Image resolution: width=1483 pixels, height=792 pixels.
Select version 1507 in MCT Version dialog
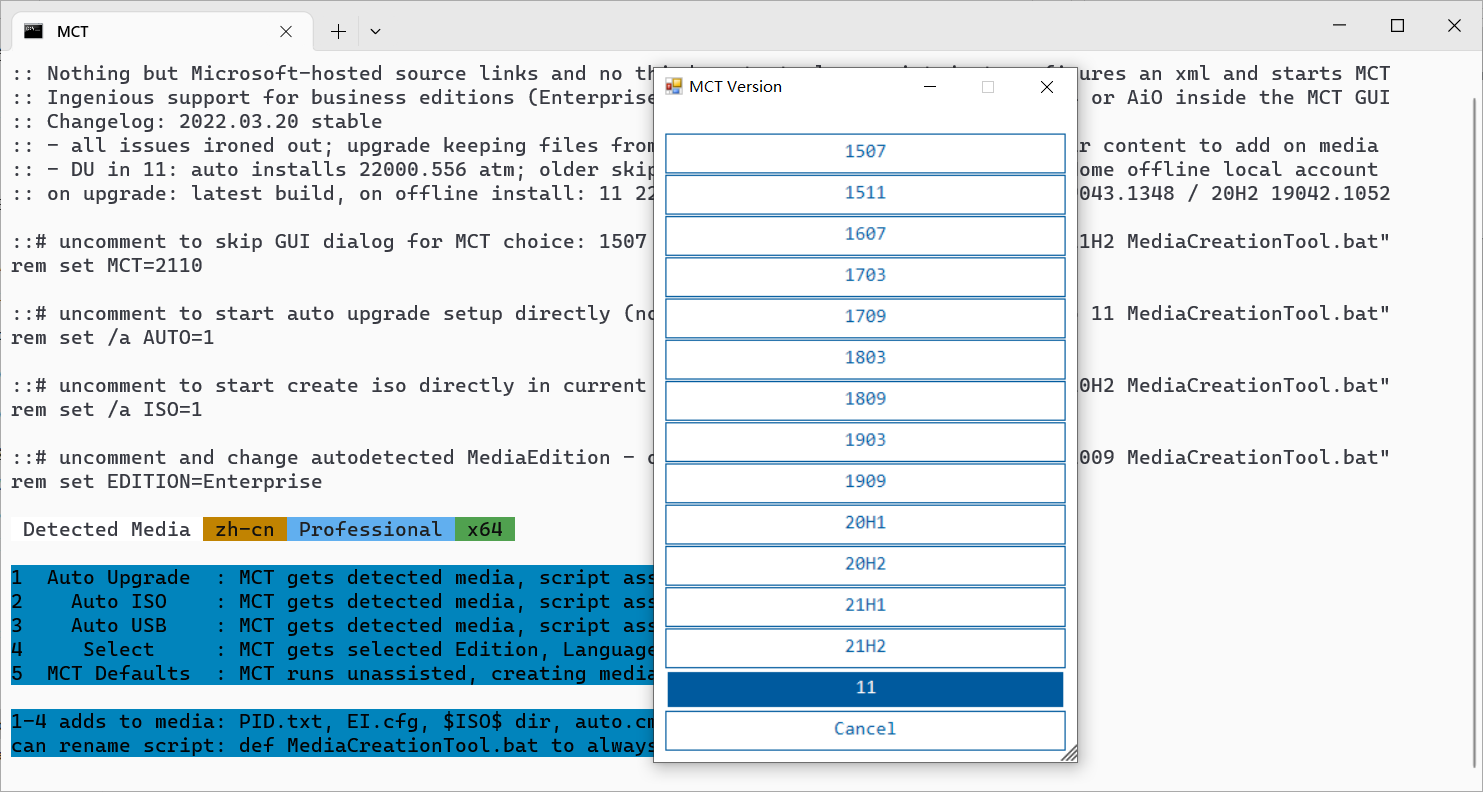pyautogui.click(x=865, y=152)
